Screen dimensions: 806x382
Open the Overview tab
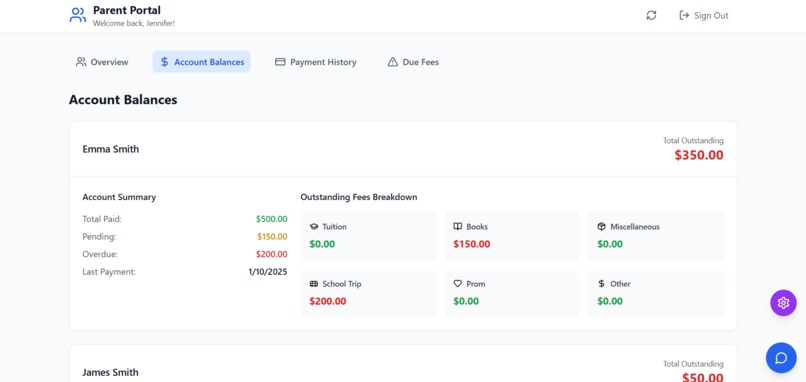pos(102,62)
